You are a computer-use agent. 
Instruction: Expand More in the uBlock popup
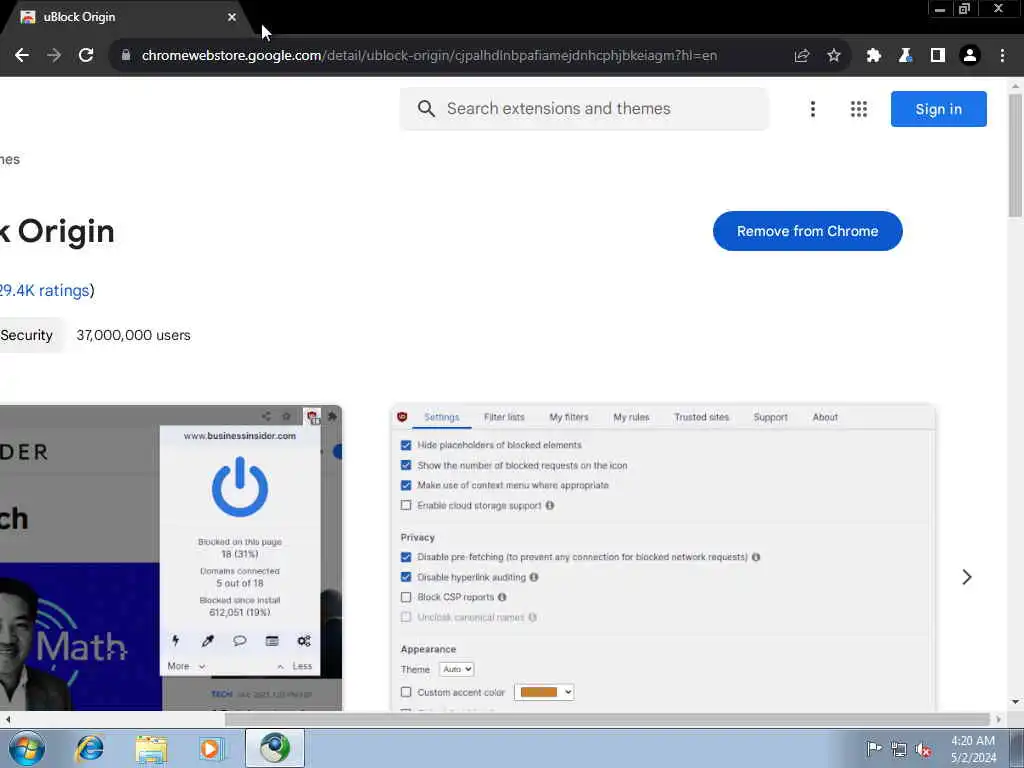[x=186, y=666]
